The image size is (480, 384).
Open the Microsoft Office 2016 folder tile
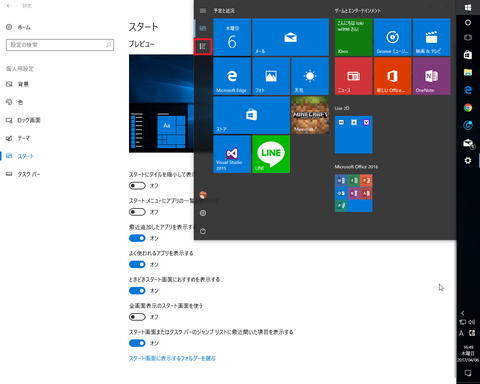(x=353, y=193)
